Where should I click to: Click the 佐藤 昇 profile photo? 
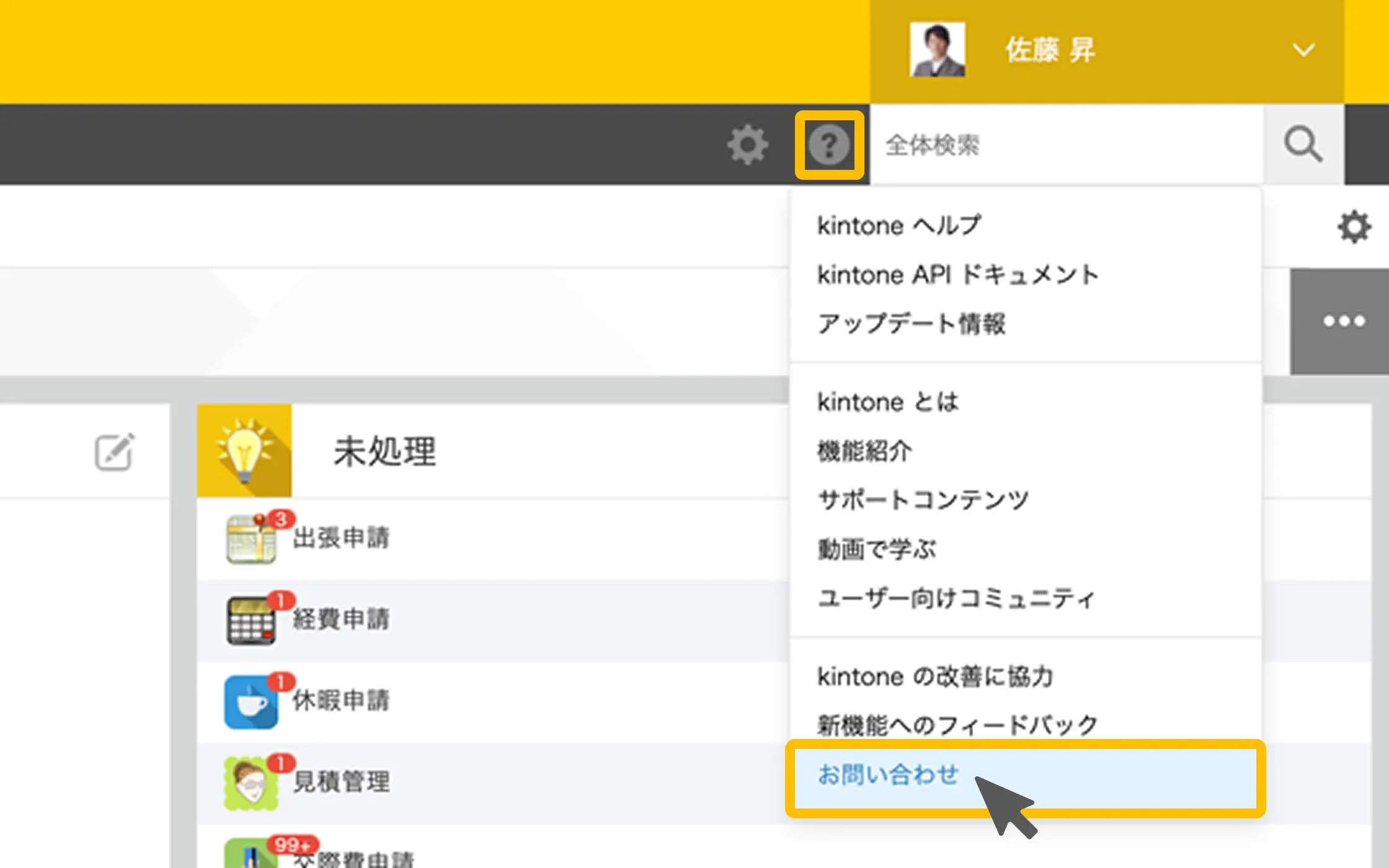pyautogui.click(x=937, y=50)
